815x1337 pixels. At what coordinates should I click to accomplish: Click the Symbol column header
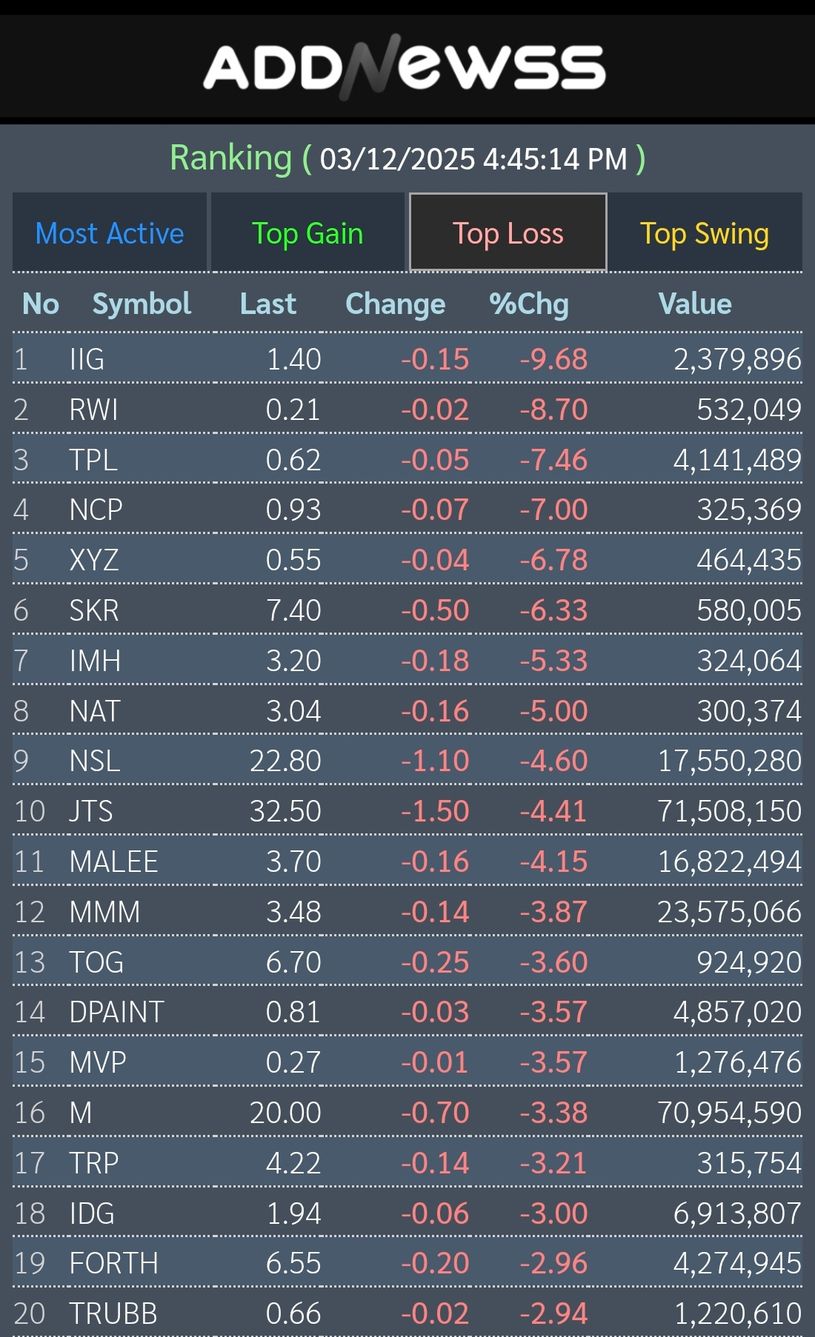[x=141, y=304]
